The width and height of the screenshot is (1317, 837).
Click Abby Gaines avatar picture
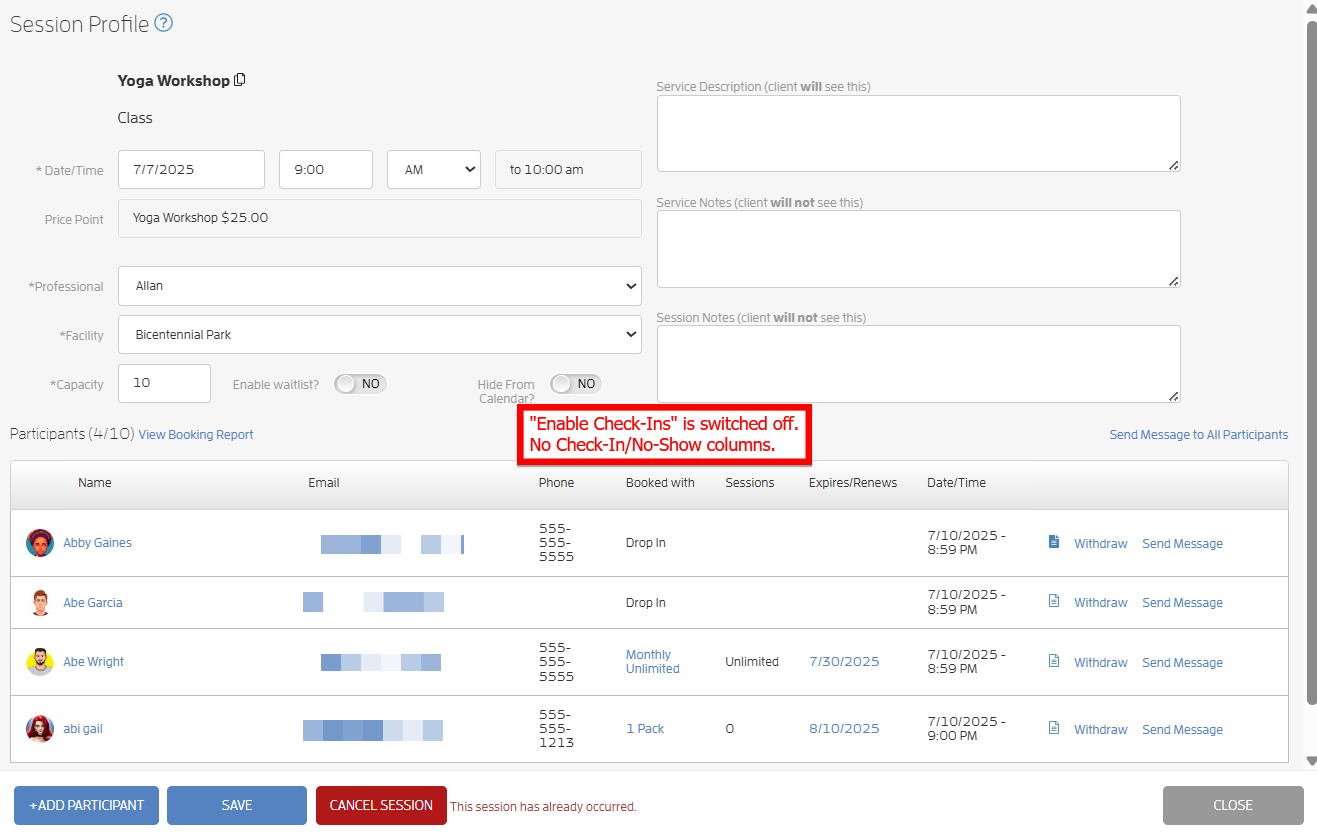40,543
